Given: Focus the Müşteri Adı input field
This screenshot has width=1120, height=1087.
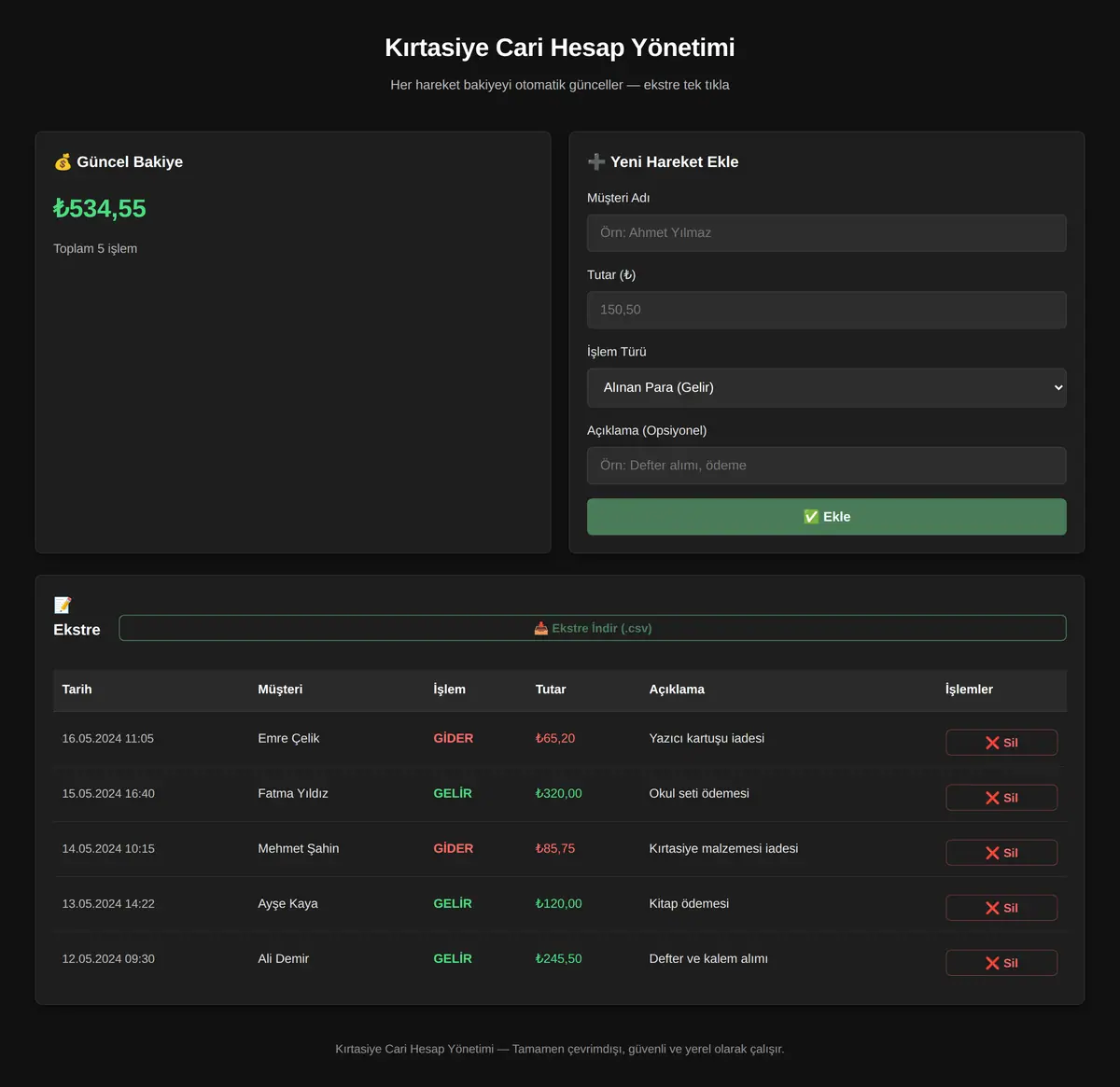Looking at the screenshot, I should pyautogui.click(x=827, y=233).
